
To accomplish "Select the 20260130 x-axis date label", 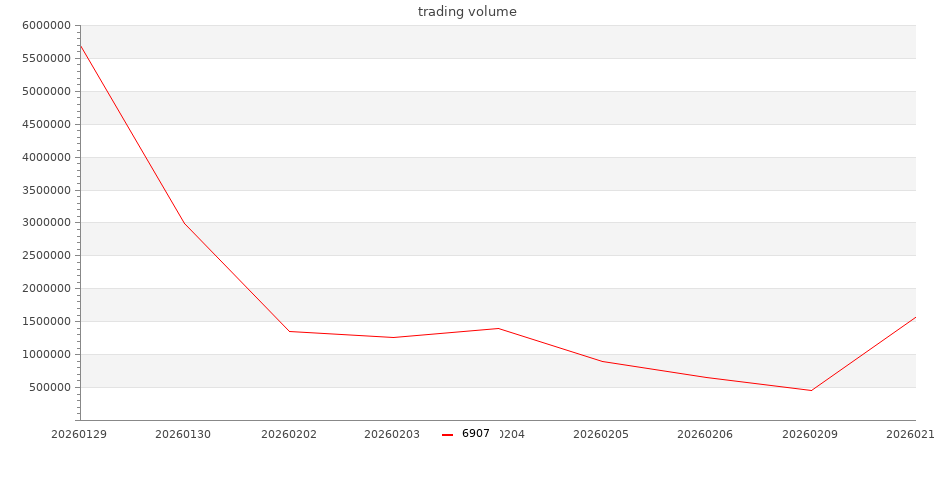I will pyautogui.click(x=183, y=434).
